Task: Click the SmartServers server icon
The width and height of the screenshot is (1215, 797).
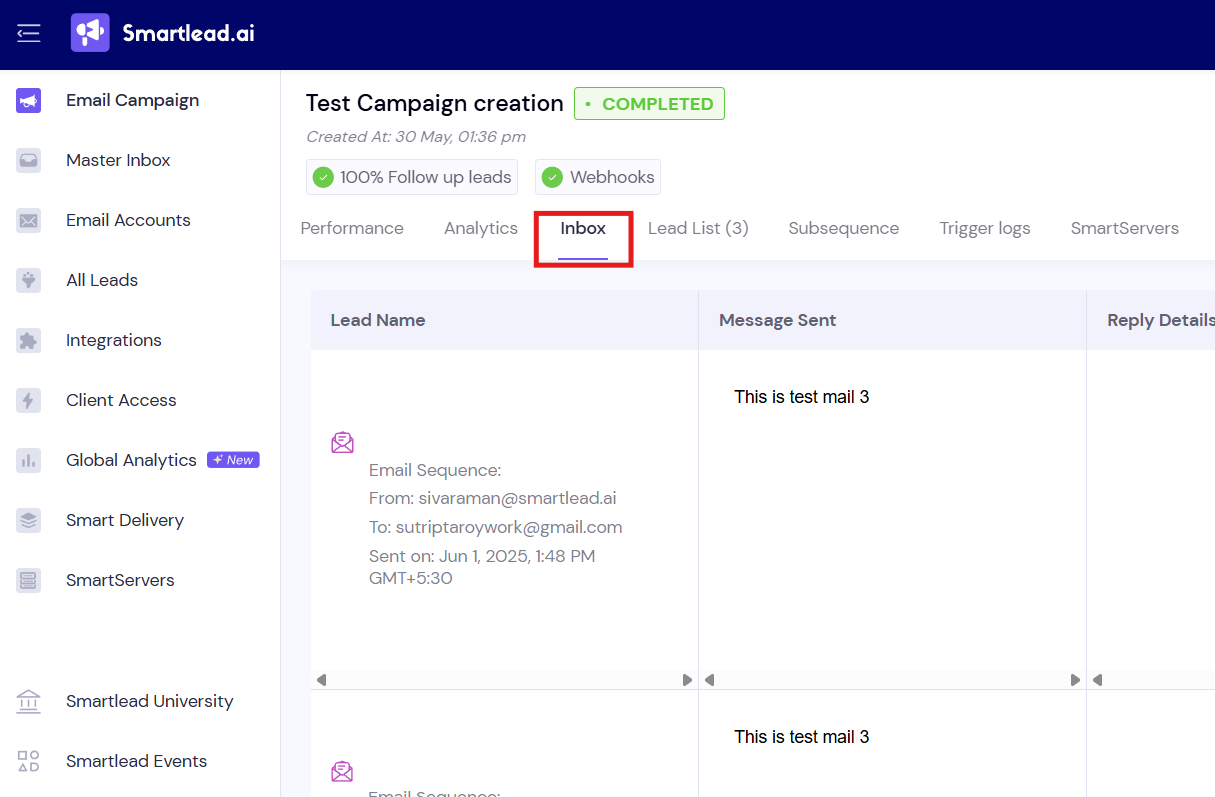Action: 29,580
